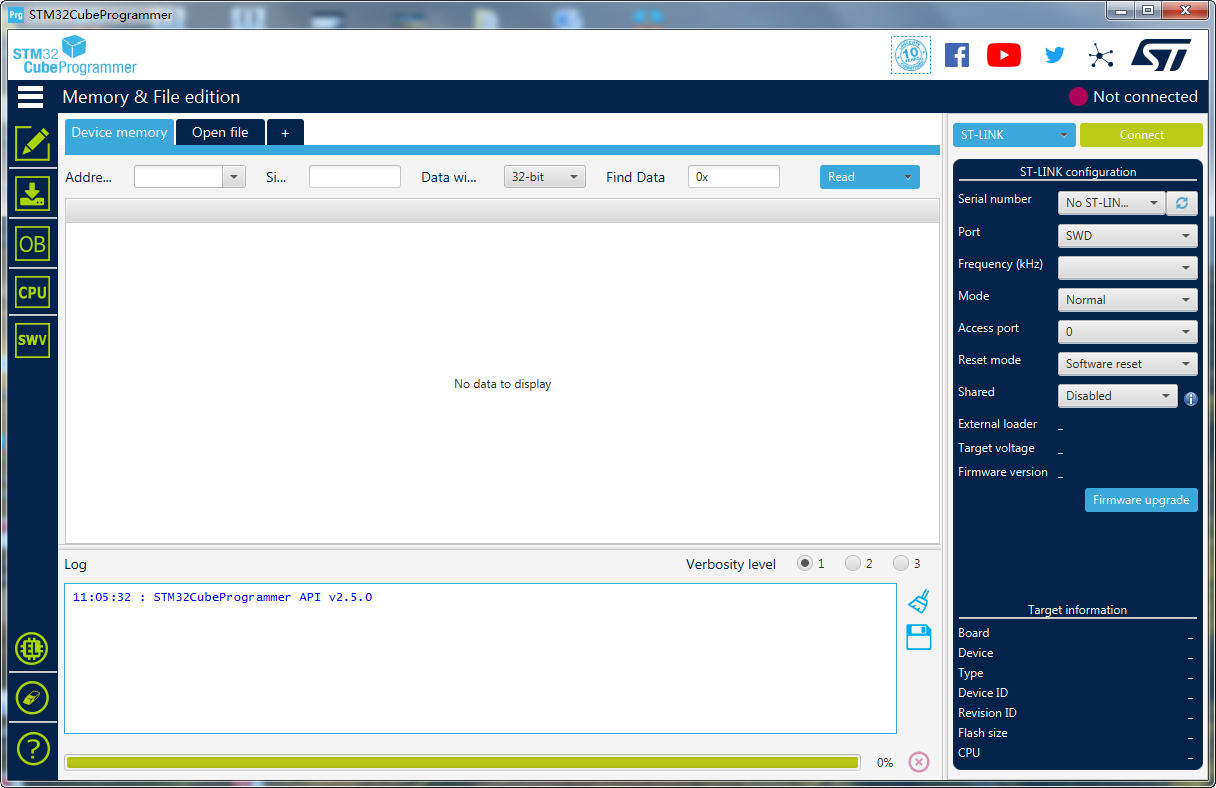Select verbosity level 3
The width and height of the screenshot is (1216, 788).
point(901,564)
